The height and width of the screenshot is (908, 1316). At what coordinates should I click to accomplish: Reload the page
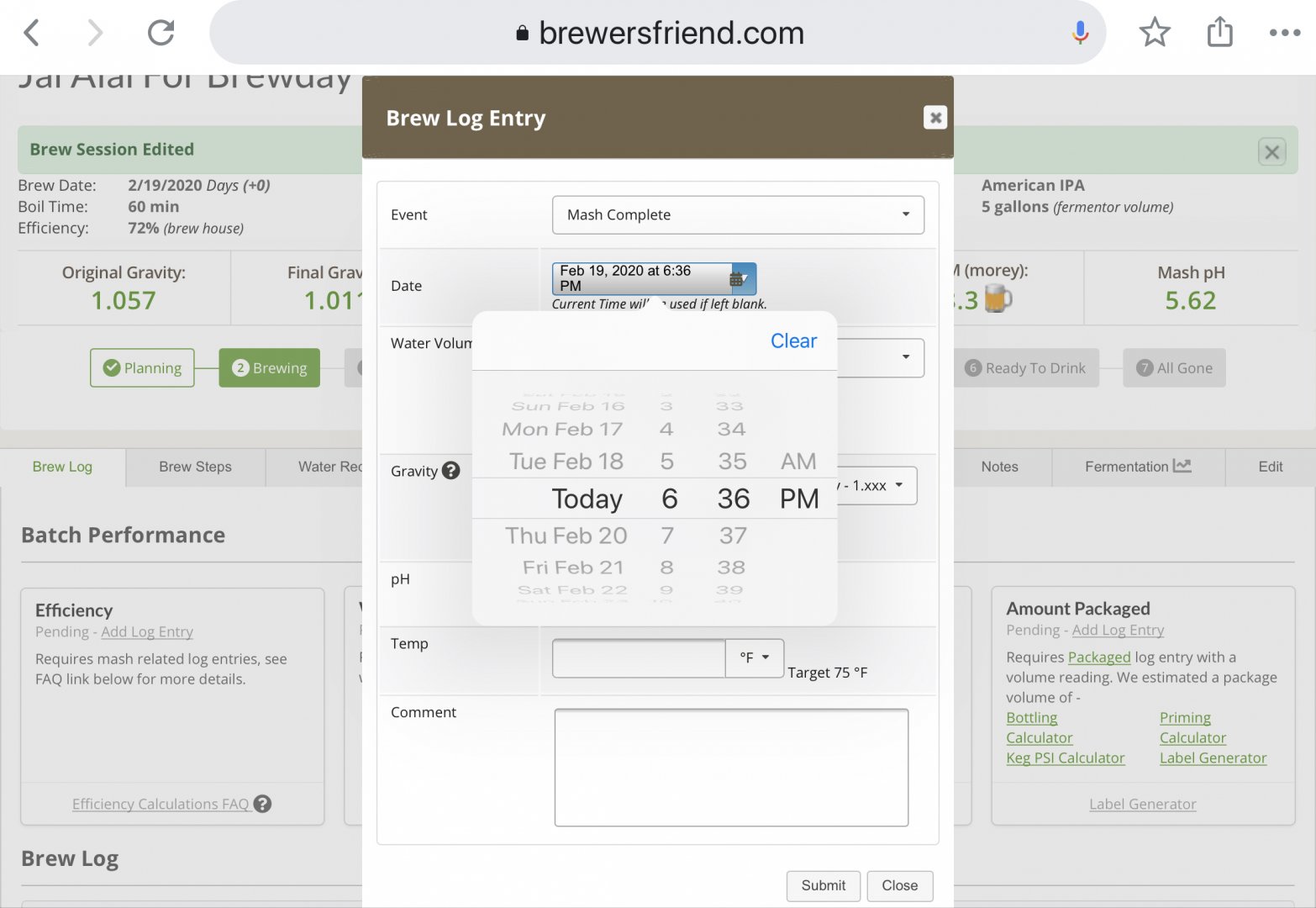pos(161,33)
